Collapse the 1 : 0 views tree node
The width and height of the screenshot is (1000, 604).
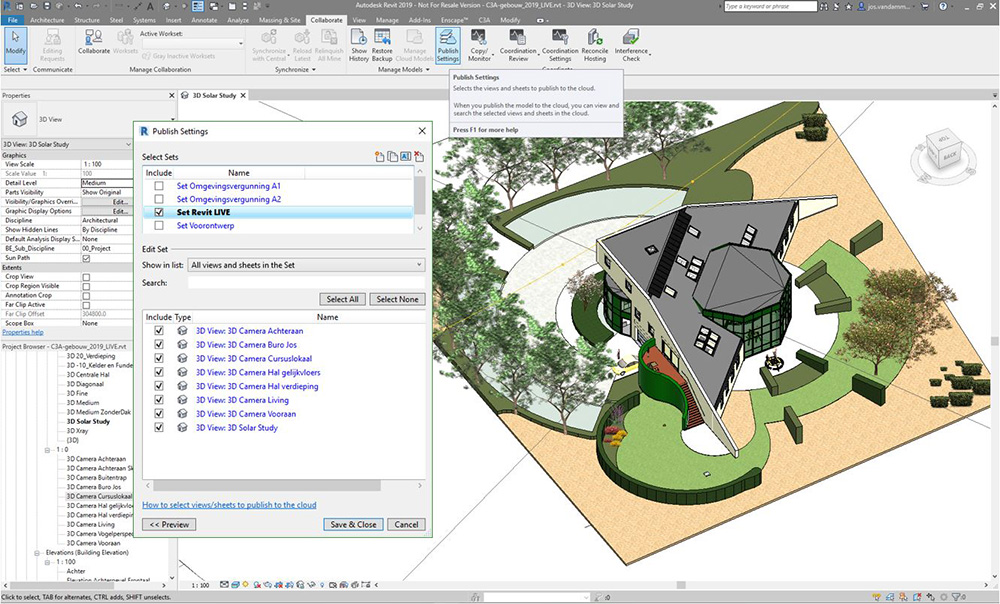47,450
